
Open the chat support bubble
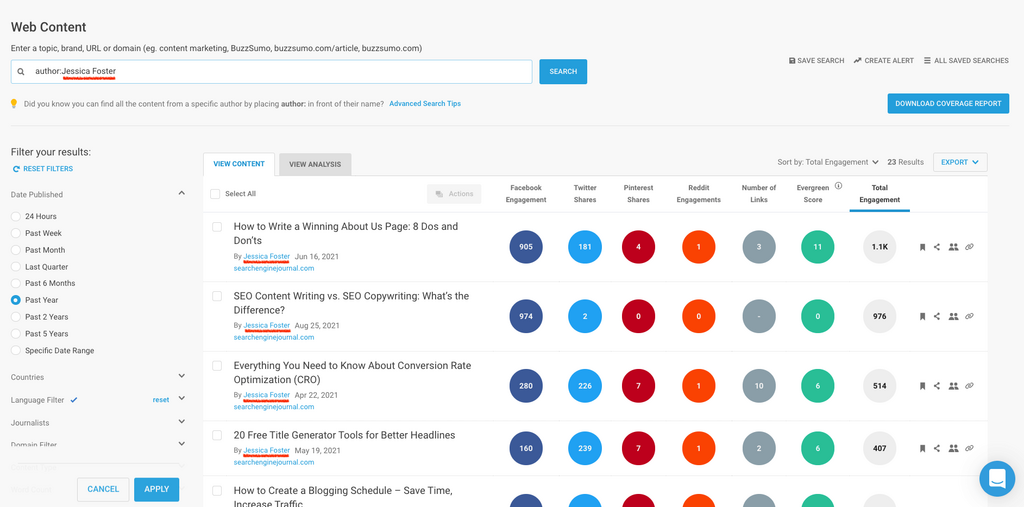(996, 479)
